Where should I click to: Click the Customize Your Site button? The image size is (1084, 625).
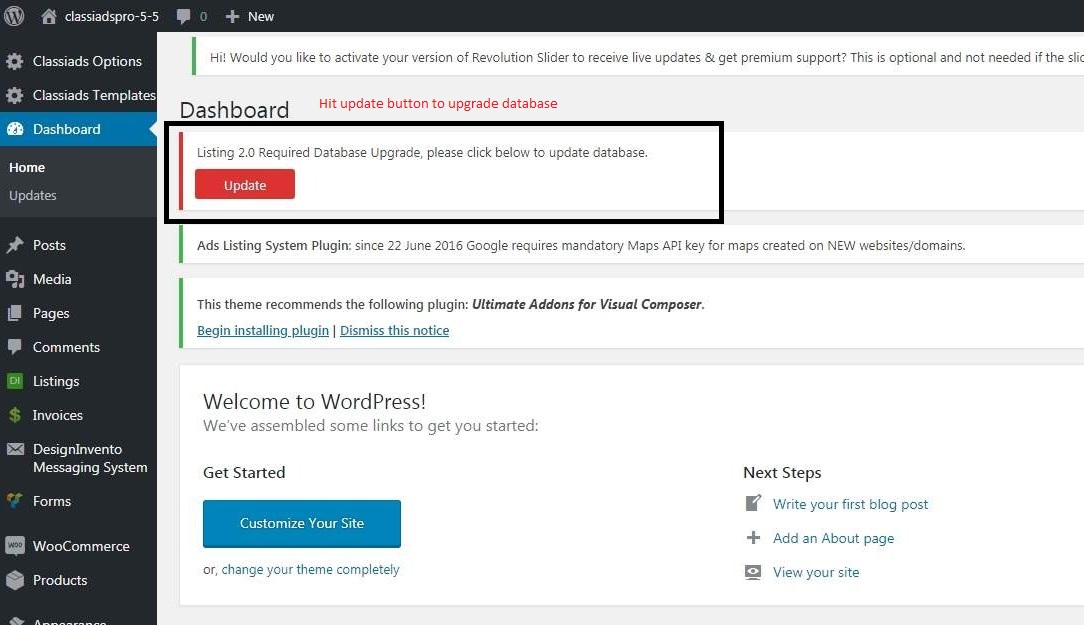302,523
